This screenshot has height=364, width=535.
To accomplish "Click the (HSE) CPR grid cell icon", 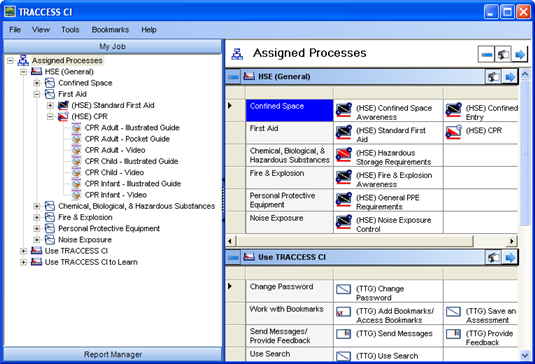I will (x=453, y=132).
